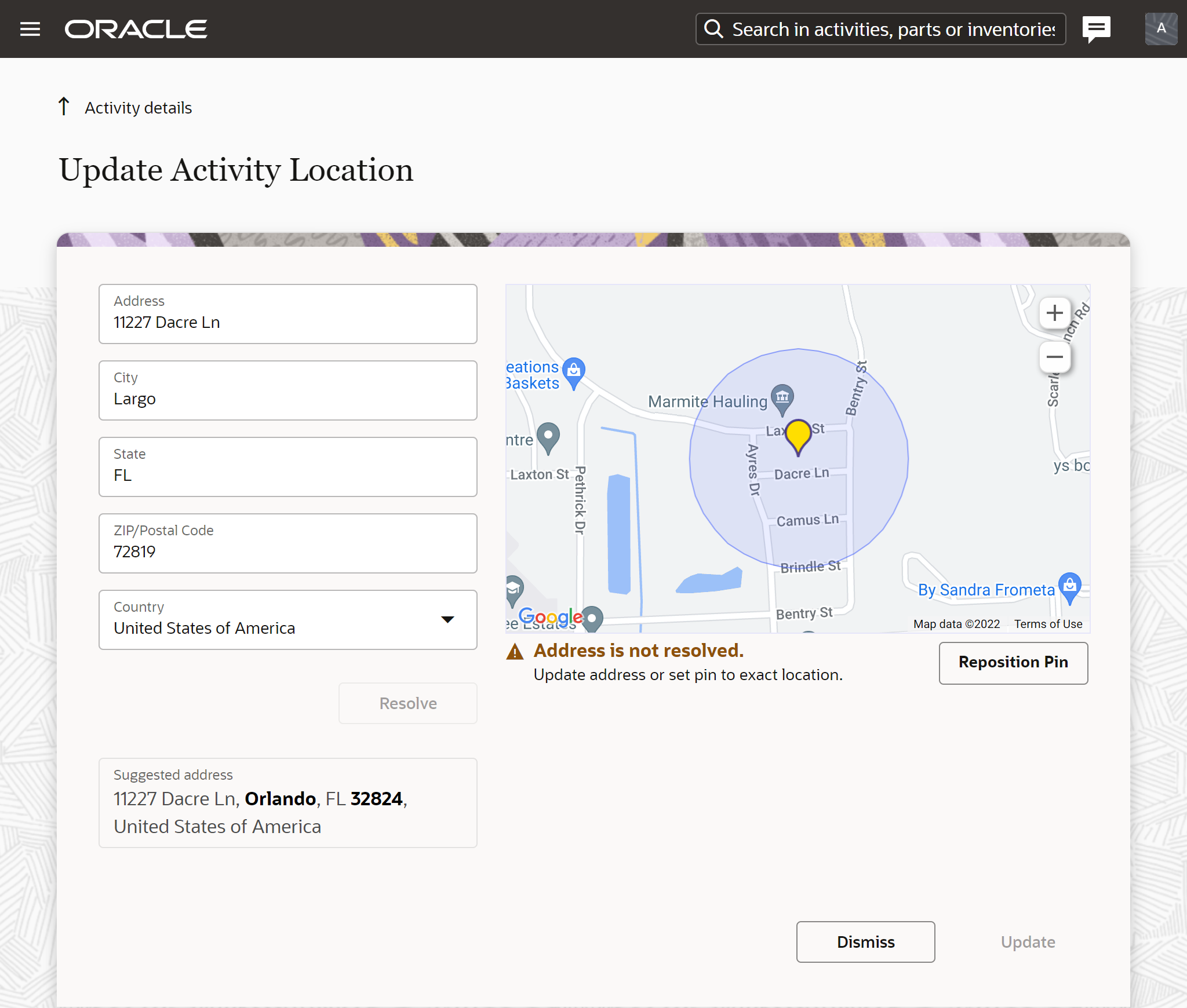Click the search magnifier icon
This screenshot has height=1008, width=1187.
point(713,29)
